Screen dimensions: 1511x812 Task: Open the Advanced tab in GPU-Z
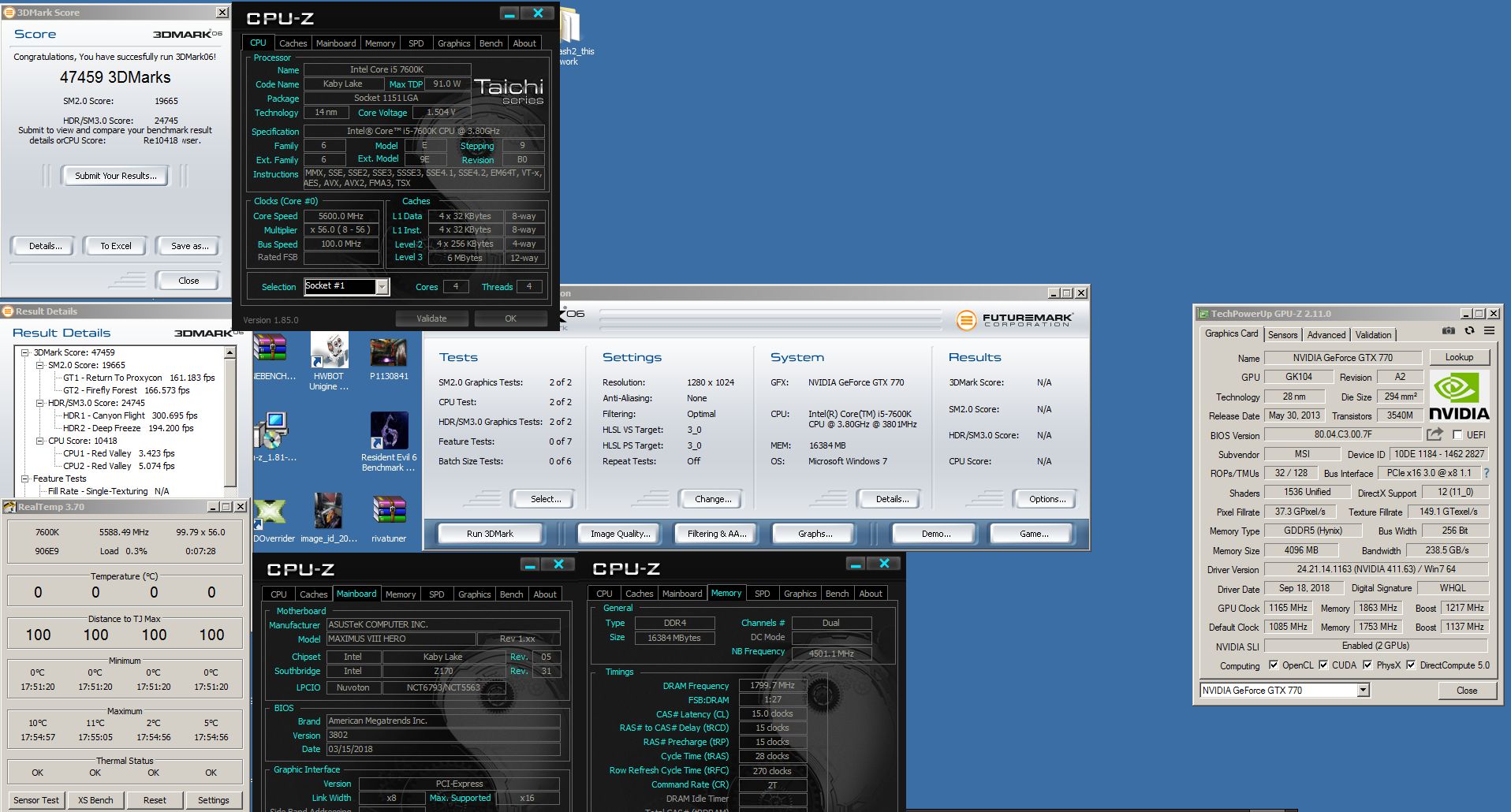pos(1326,335)
